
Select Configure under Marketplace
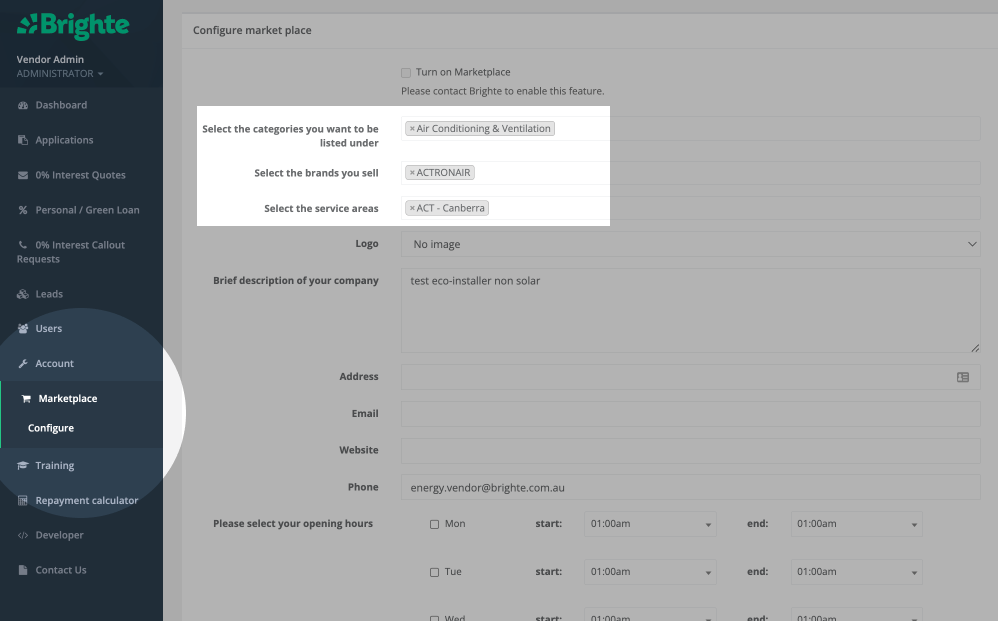(51, 428)
